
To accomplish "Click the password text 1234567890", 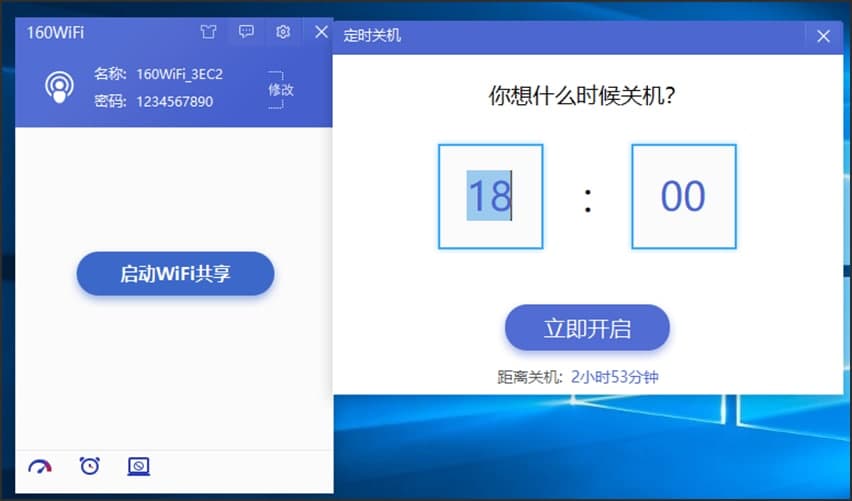I will [x=174, y=102].
